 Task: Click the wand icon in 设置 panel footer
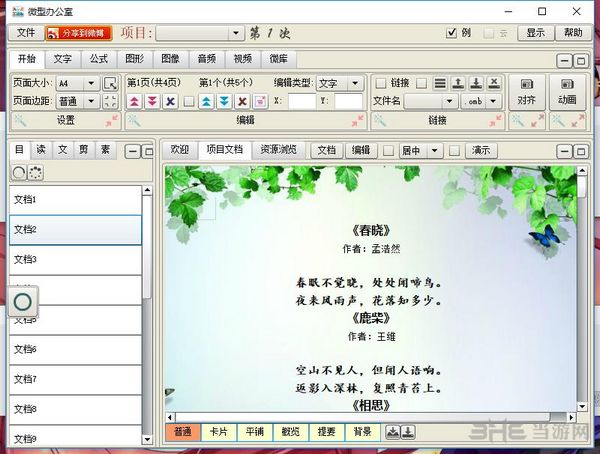coord(20,121)
